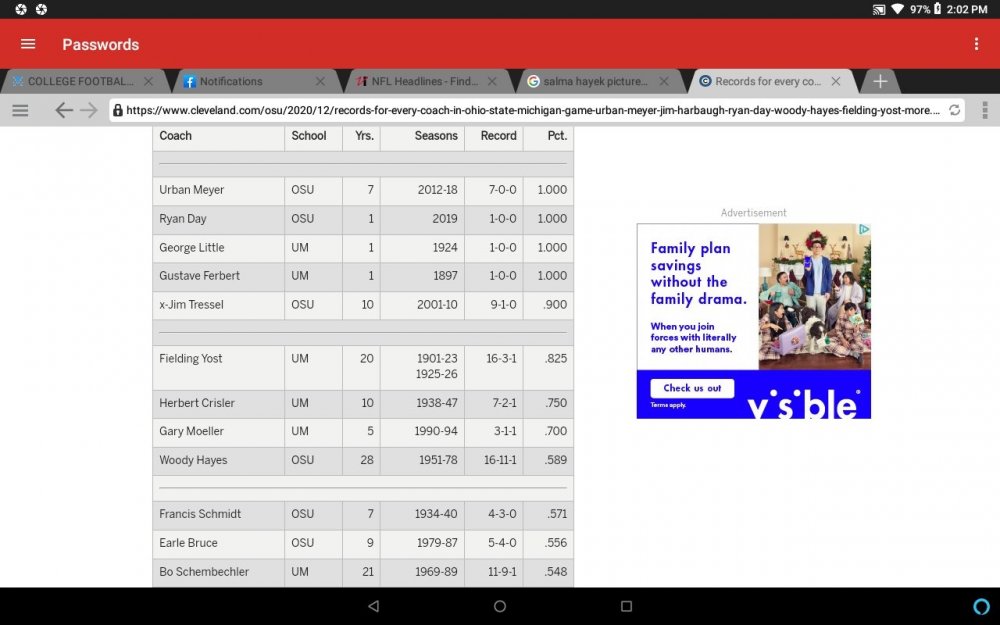This screenshot has width=1000, height=625.
Task: Close the salma hayek picture tab
Action: [664, 81]
